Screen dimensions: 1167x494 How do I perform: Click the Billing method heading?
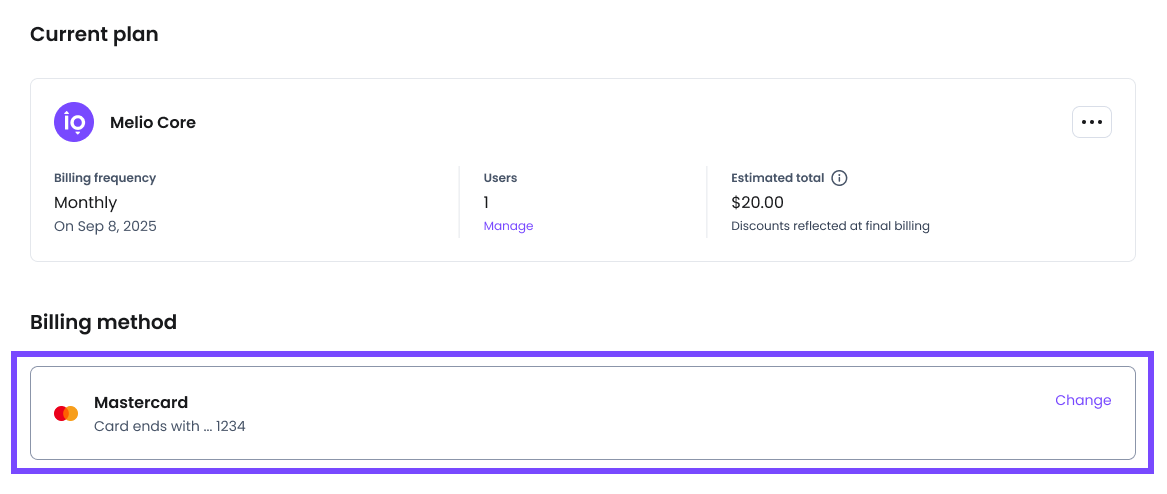103,322
